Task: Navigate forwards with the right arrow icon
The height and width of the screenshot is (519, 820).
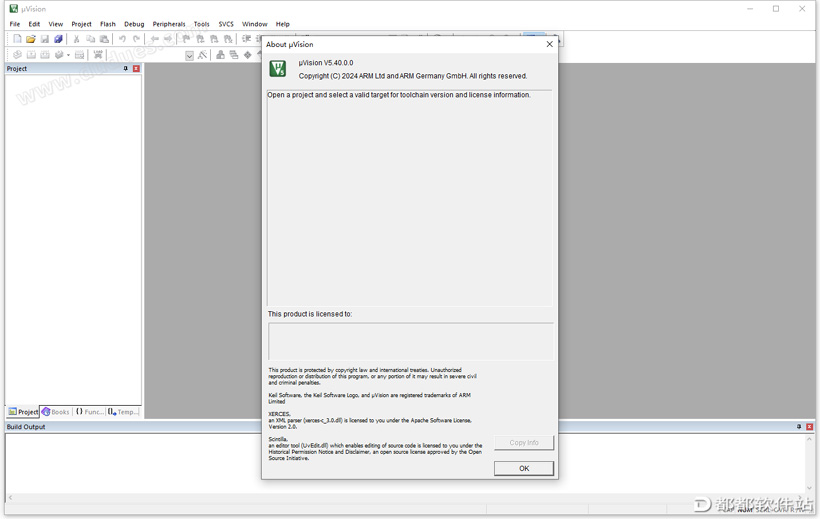Action: [168, 39]
